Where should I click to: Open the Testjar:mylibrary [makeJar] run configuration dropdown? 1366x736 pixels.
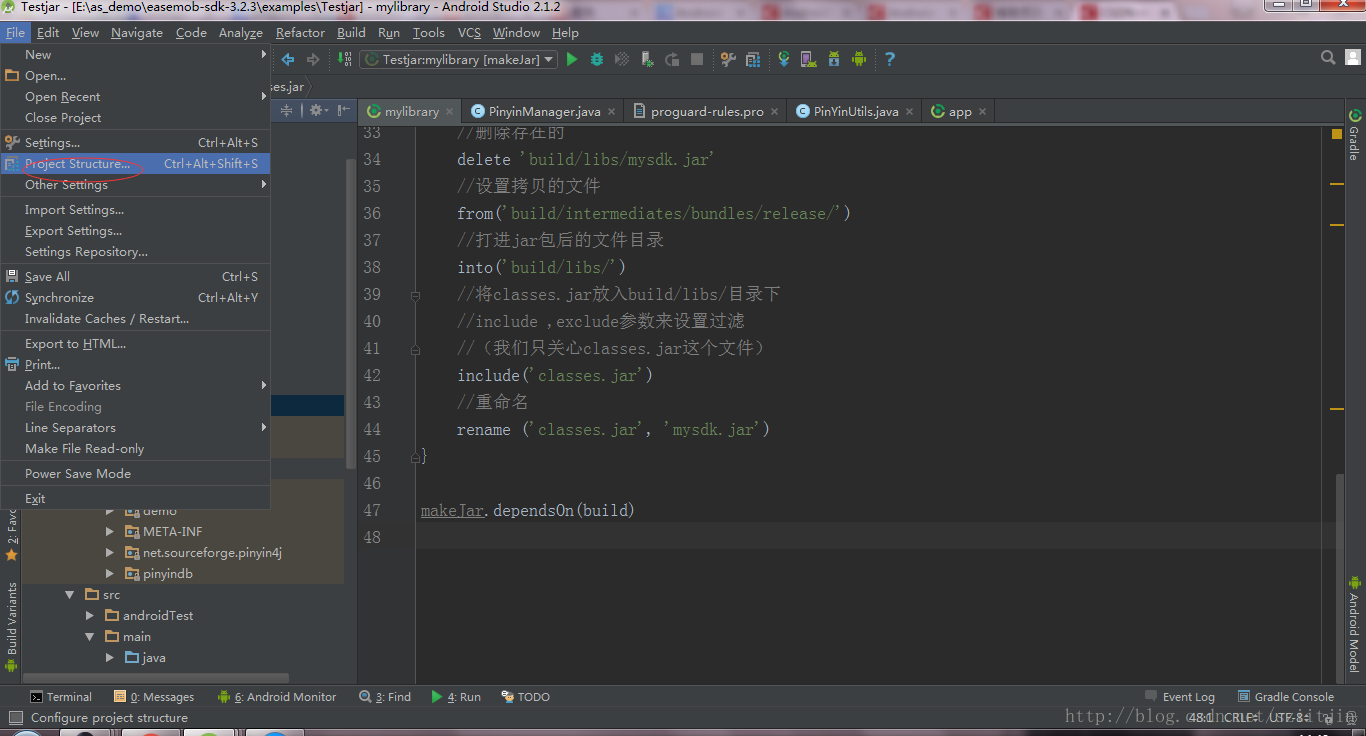click(458, 60)
